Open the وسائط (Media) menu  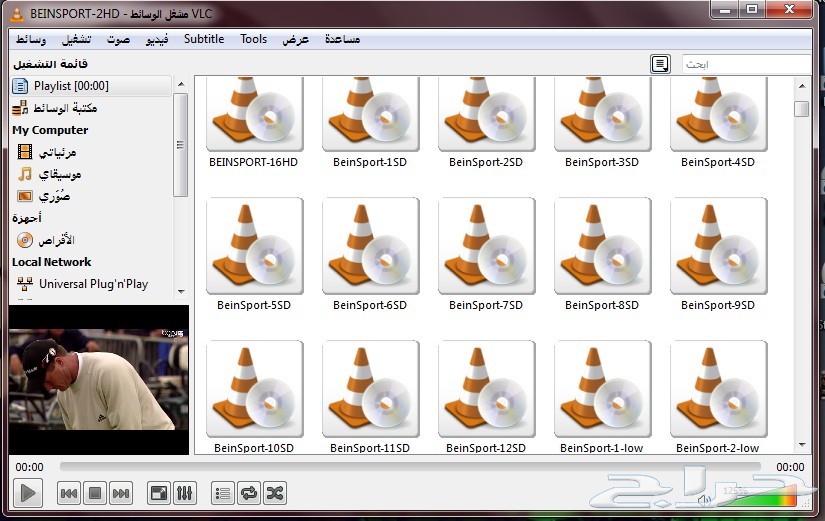click(x=31, y=39)
